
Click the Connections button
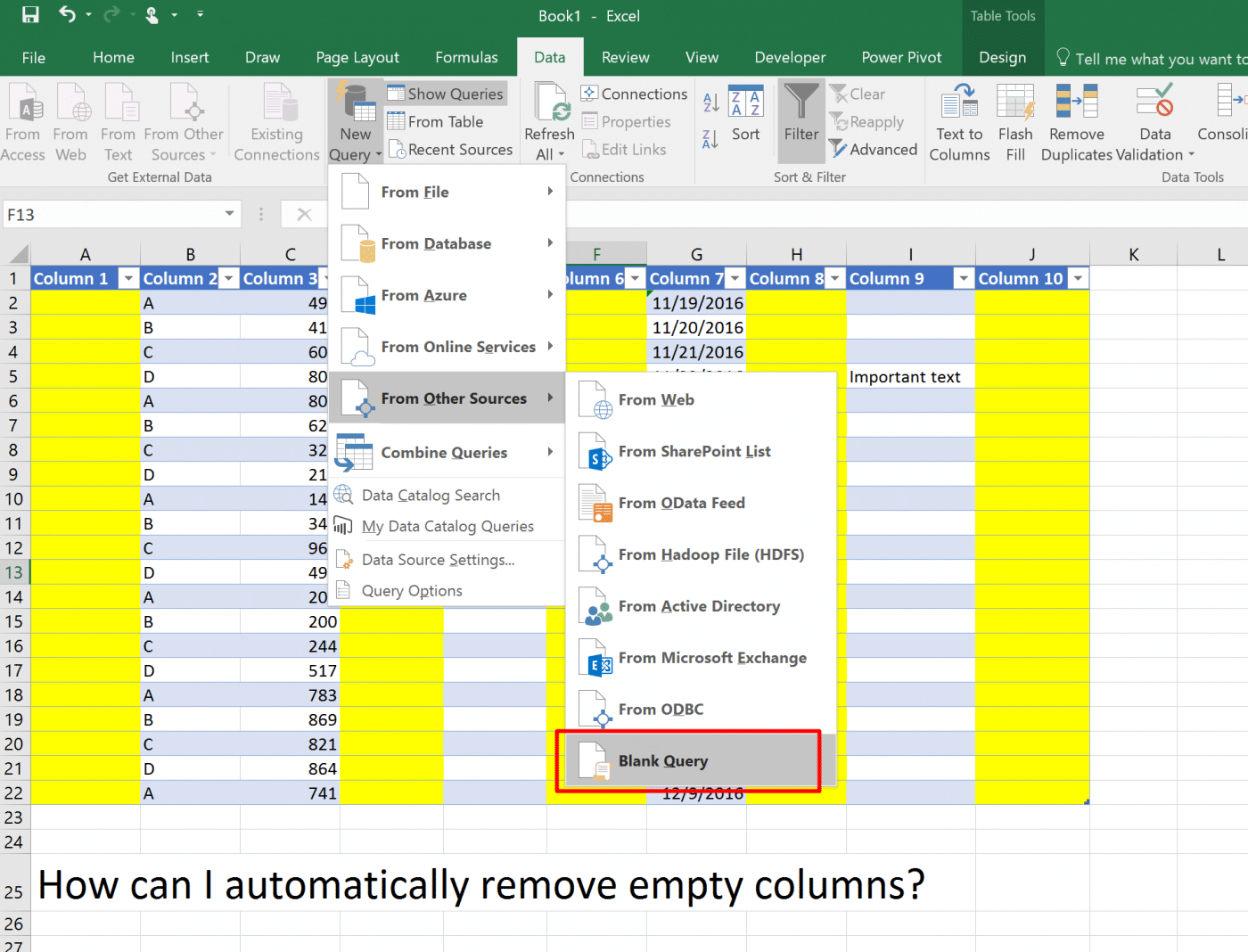(634, 94)
